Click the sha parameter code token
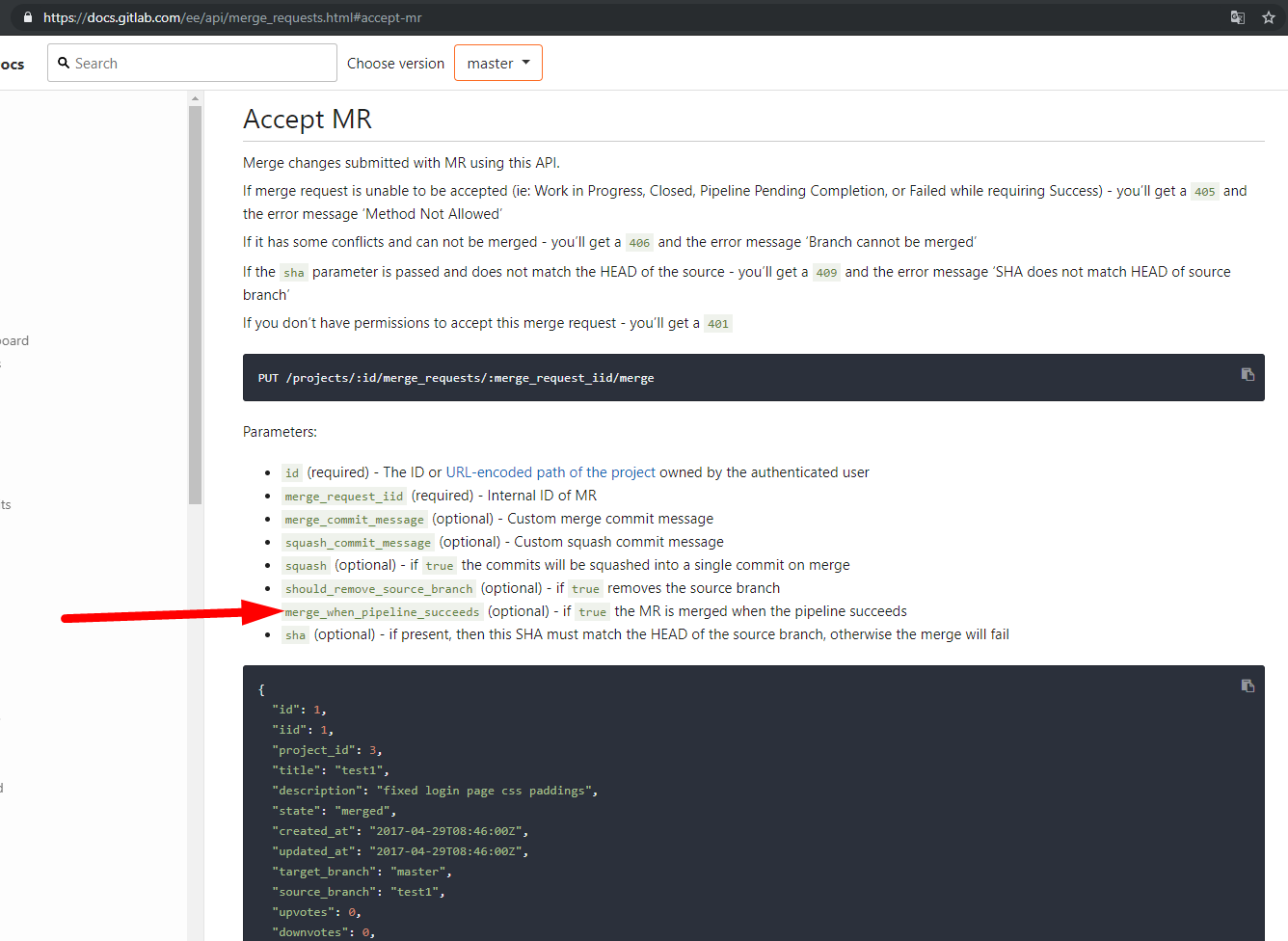Screen dimensions: 1288x941 point(295,634)
